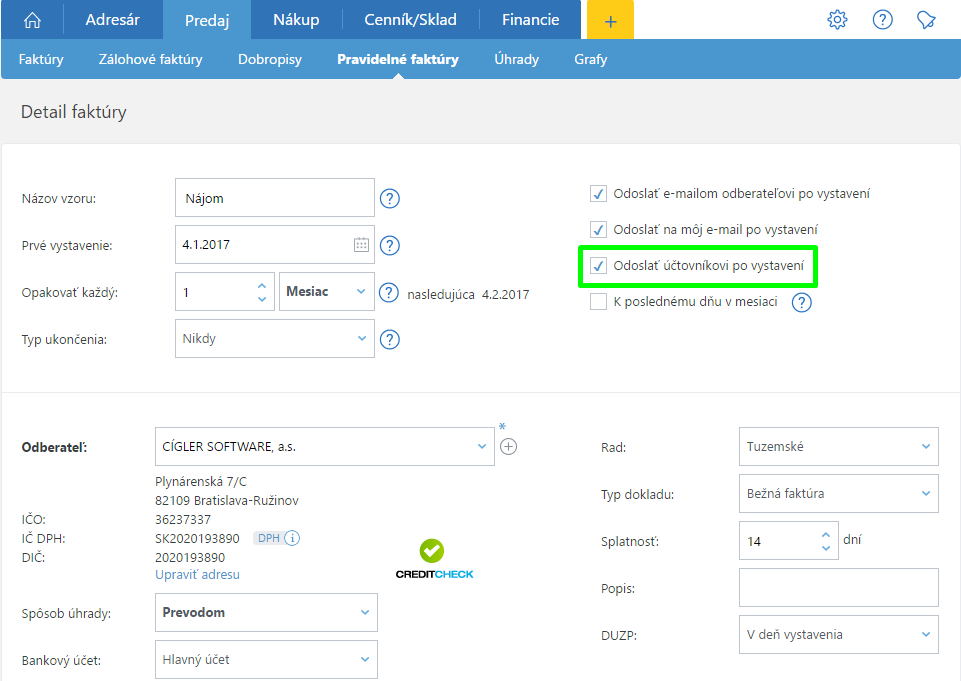Click help icon next to Názov vzoru
The height and width of the screenshot is (681, 961).
[390, 198]
